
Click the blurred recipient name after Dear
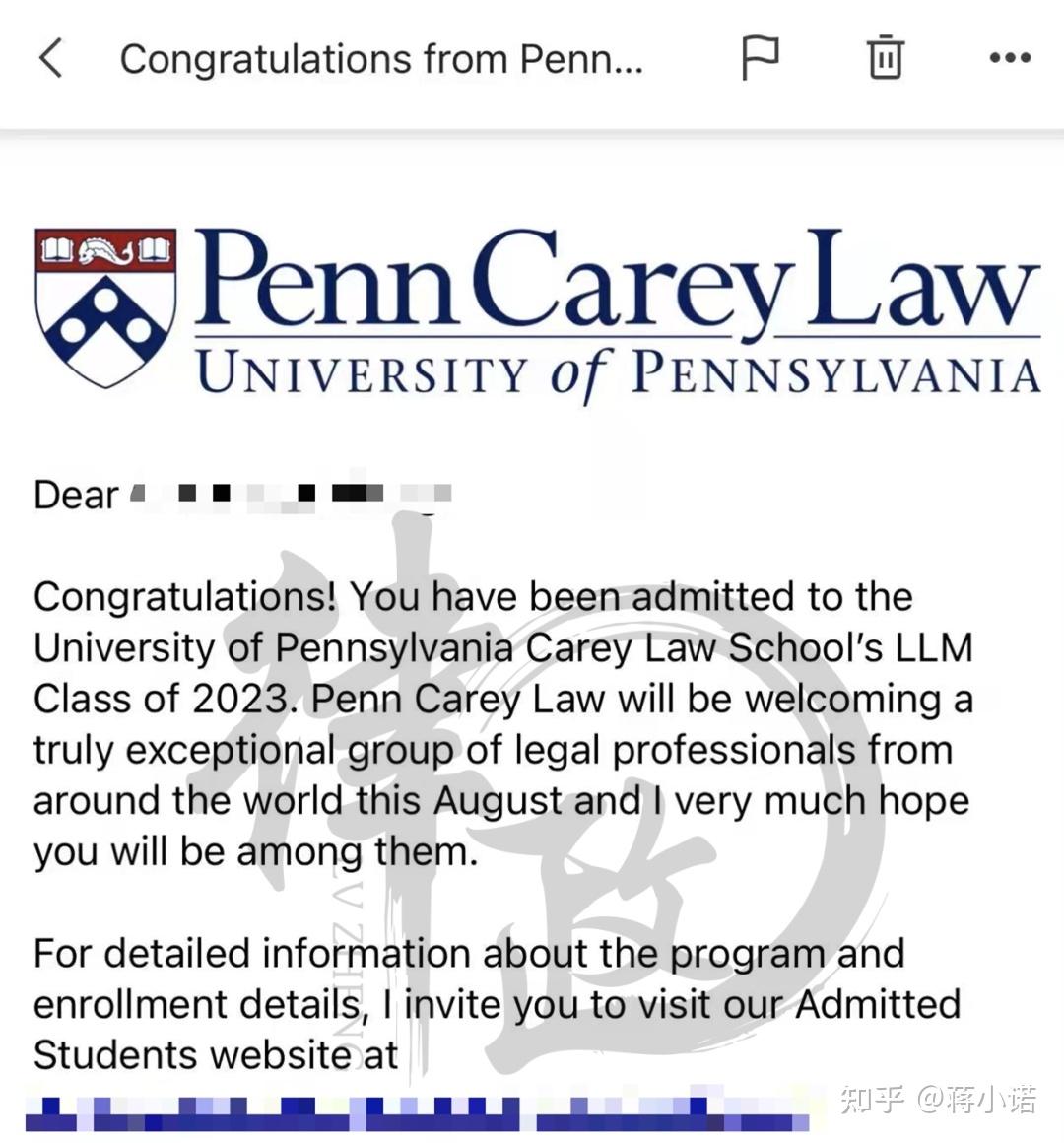tap(293, 494)
